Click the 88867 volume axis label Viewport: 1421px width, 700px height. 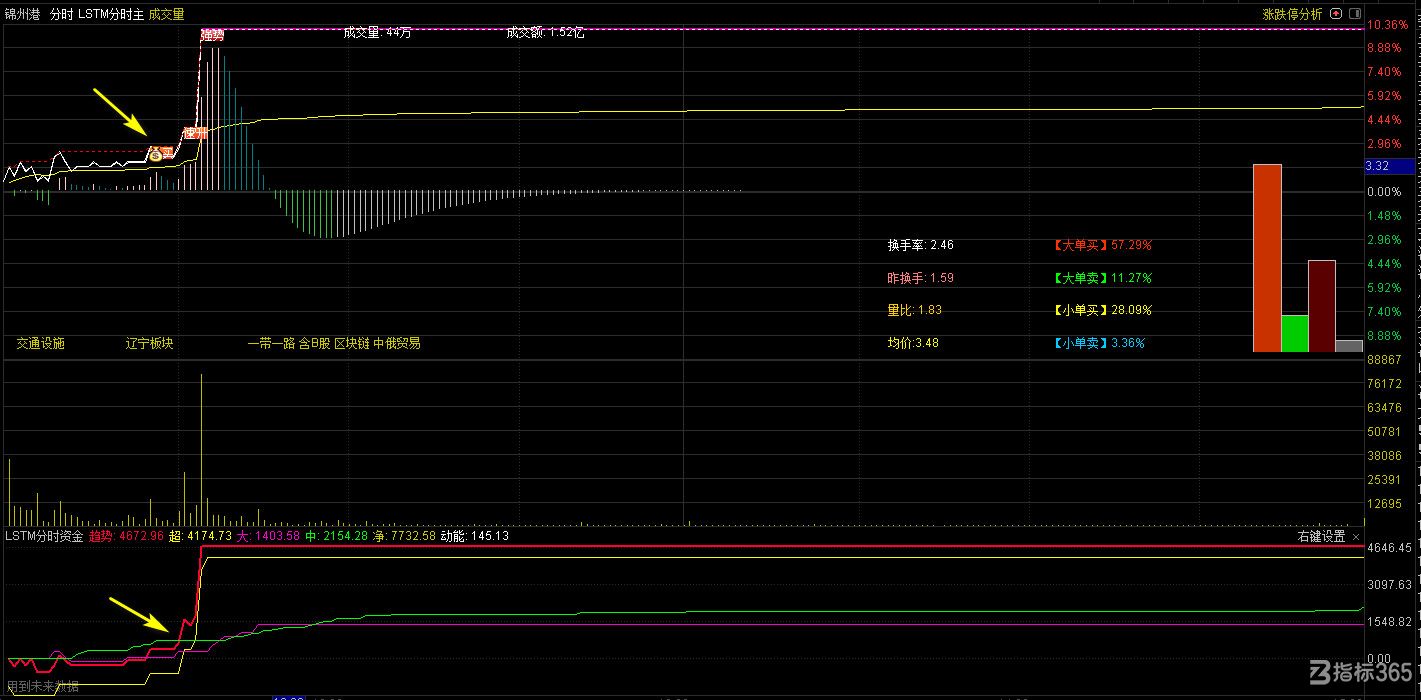(1384, 360)
